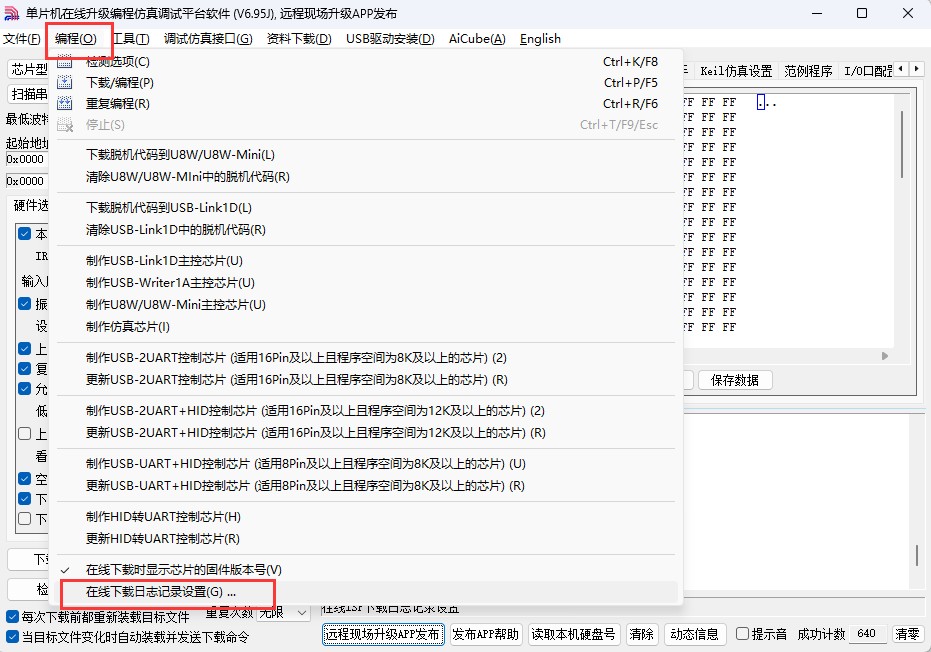Open the 资料下载(D) menu
The image size is (931, 652).
tap(299, 39)
